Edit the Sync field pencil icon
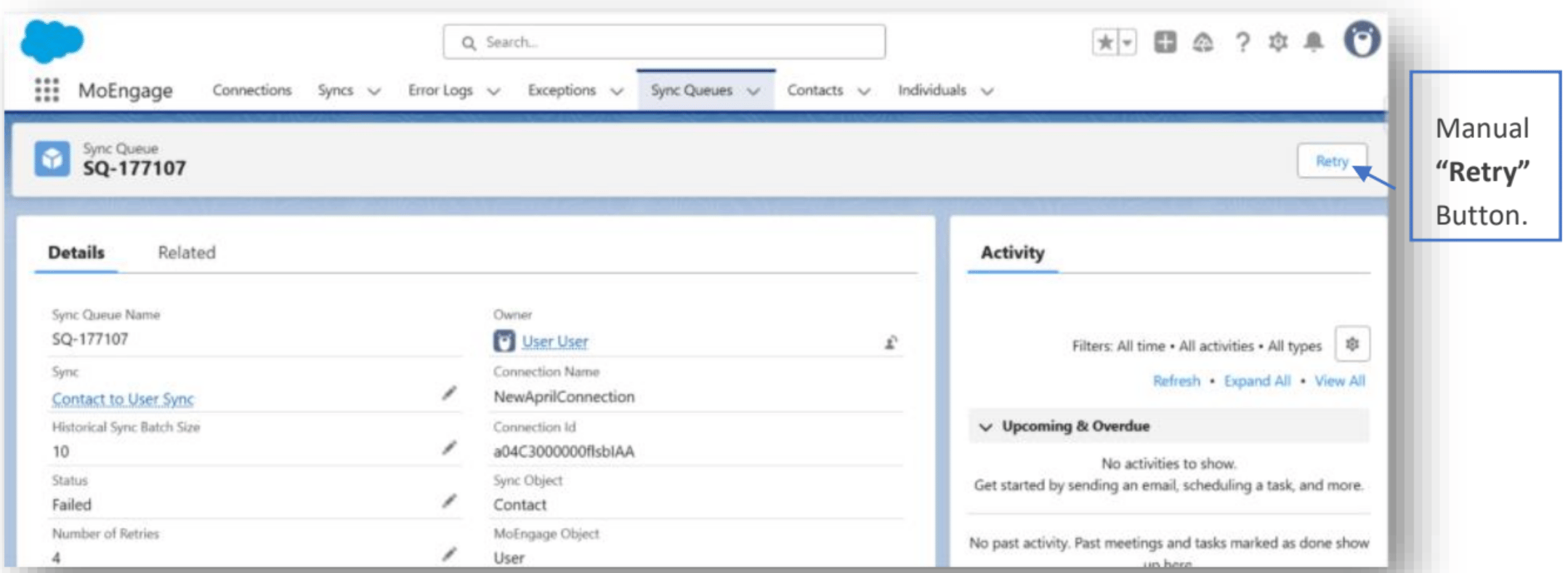The image size is (1568, 573). coord(450,393)
